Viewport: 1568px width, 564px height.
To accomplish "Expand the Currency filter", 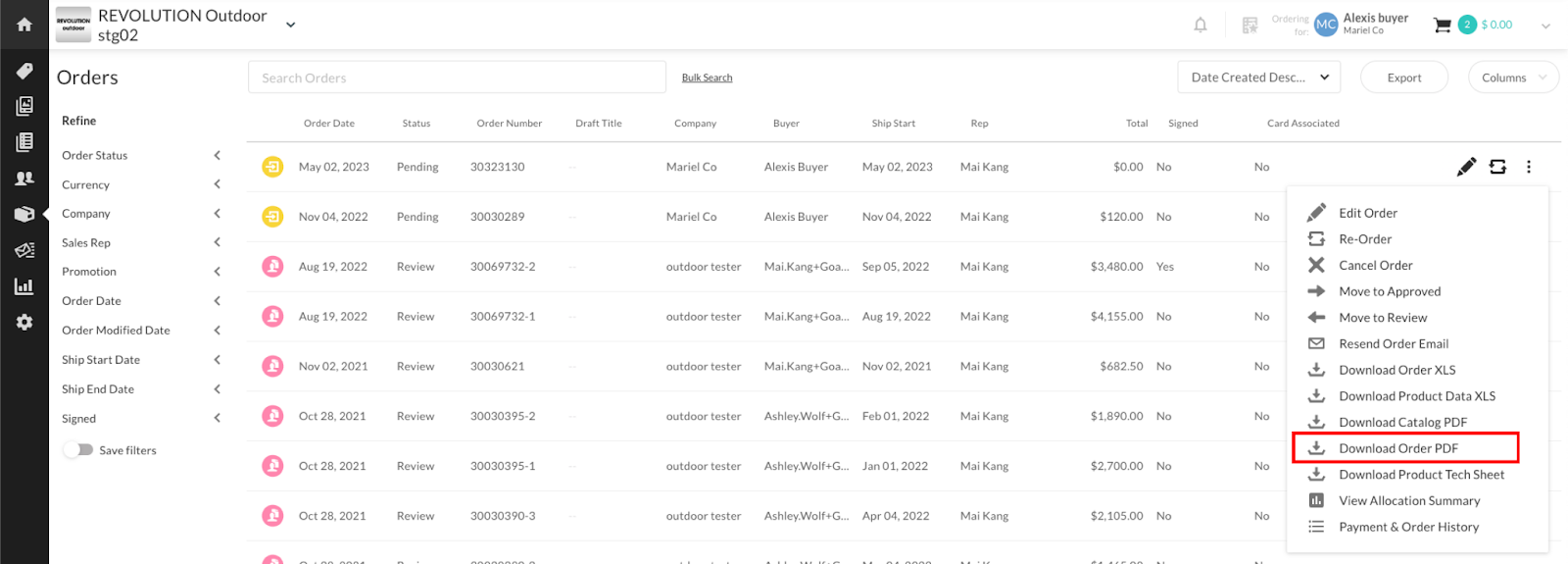I will (x=217, y=184).
